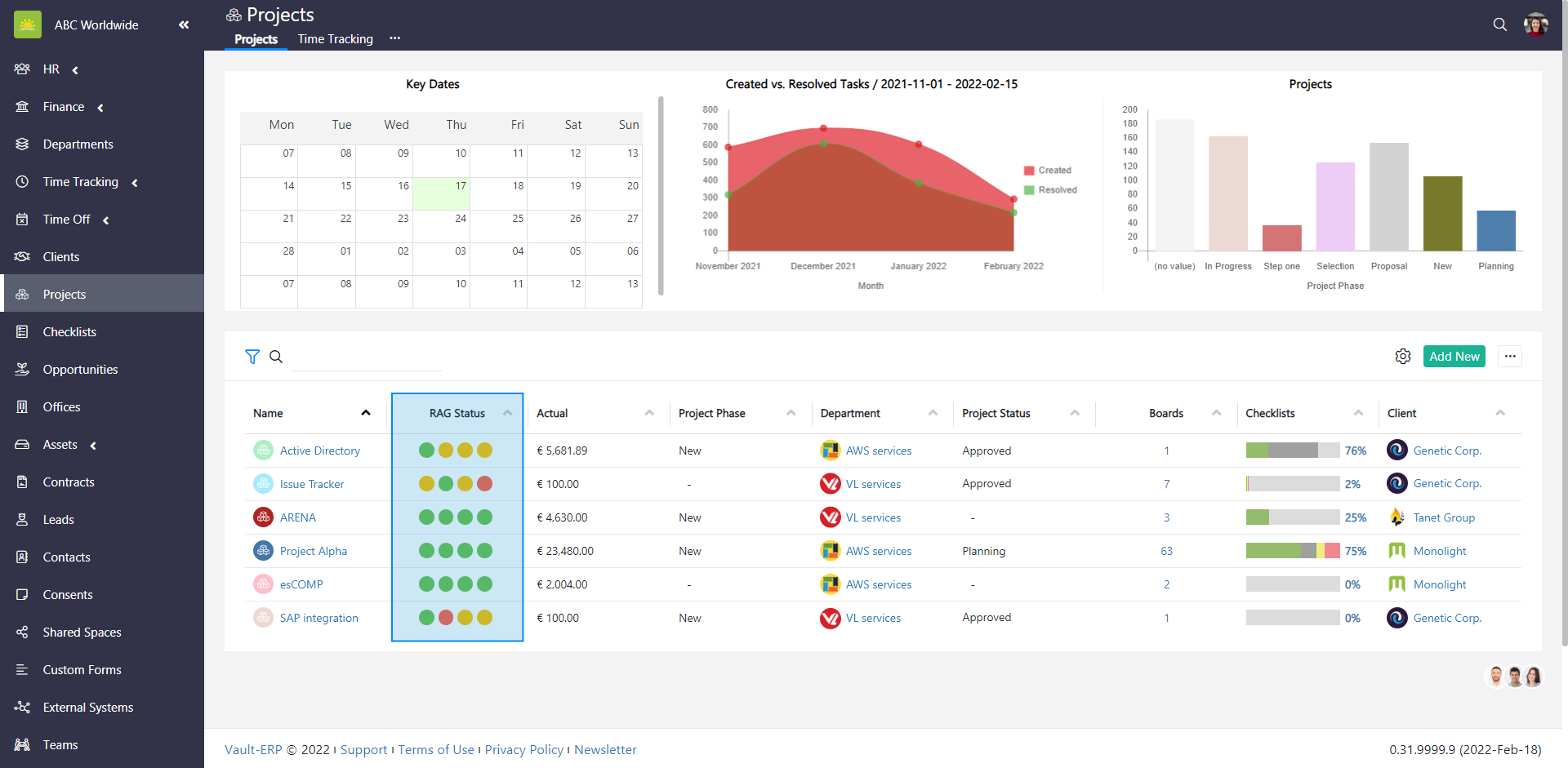The height and width of the screenshot is (768, 1568).
Task: Open table settings gear icon
Action: (x=1402, y=357)
